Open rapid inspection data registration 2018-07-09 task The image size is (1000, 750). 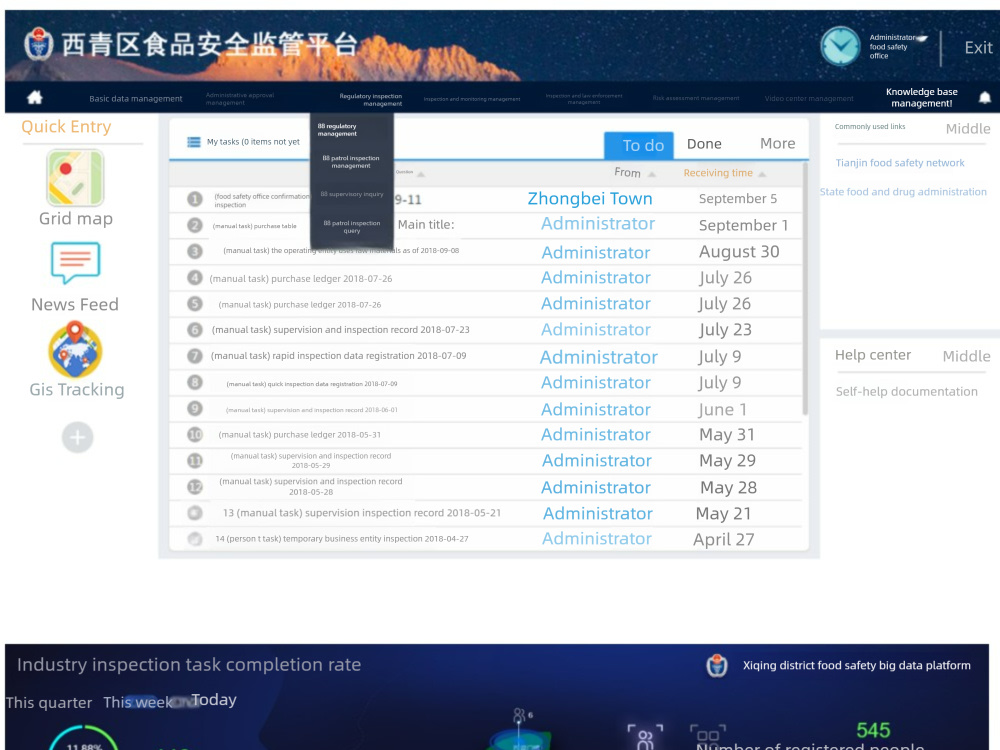point(338,356)
